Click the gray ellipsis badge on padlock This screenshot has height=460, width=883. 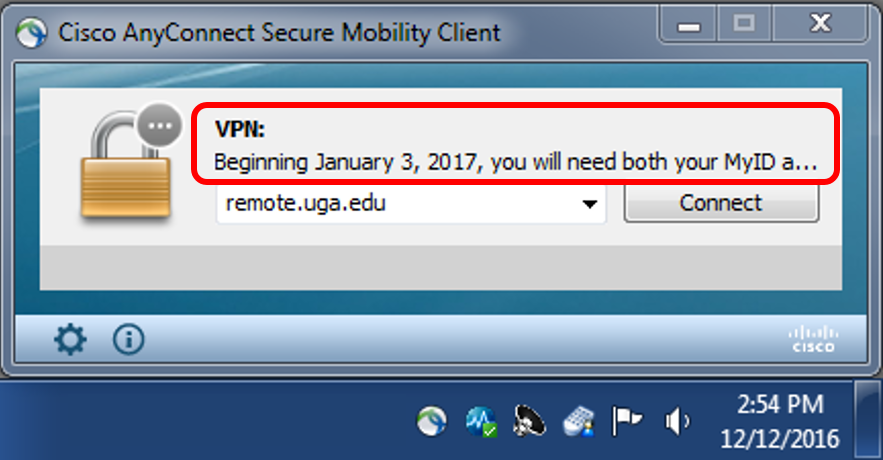click(160, 126)
